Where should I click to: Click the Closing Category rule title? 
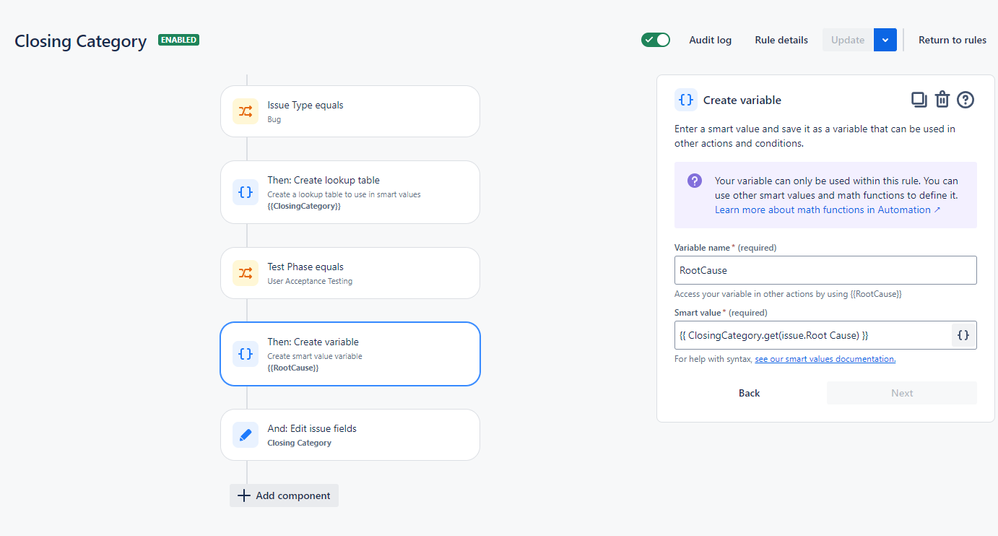(x=80, y=41)
